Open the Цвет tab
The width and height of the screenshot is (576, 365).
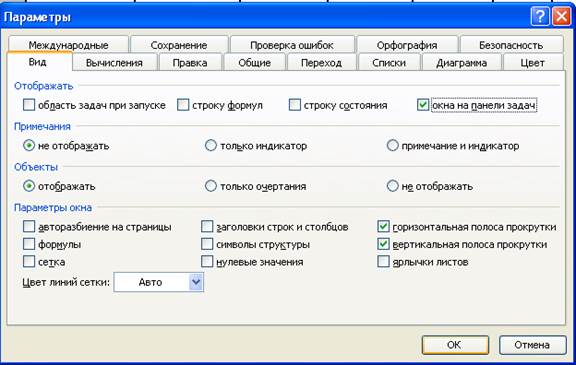(533, 63)
